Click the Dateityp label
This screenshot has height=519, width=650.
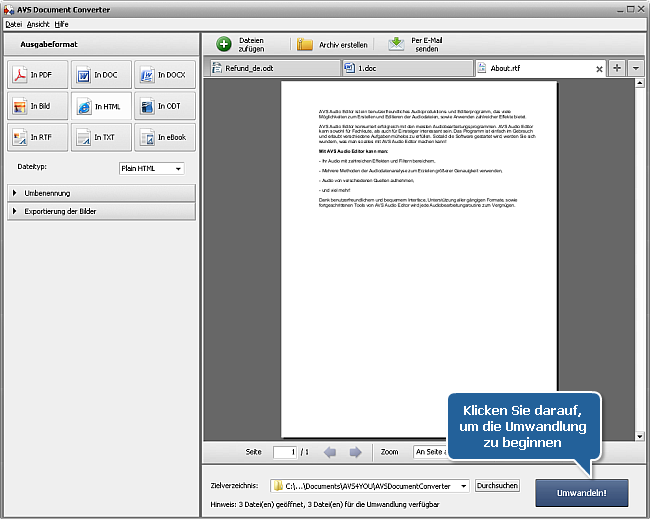32,167
